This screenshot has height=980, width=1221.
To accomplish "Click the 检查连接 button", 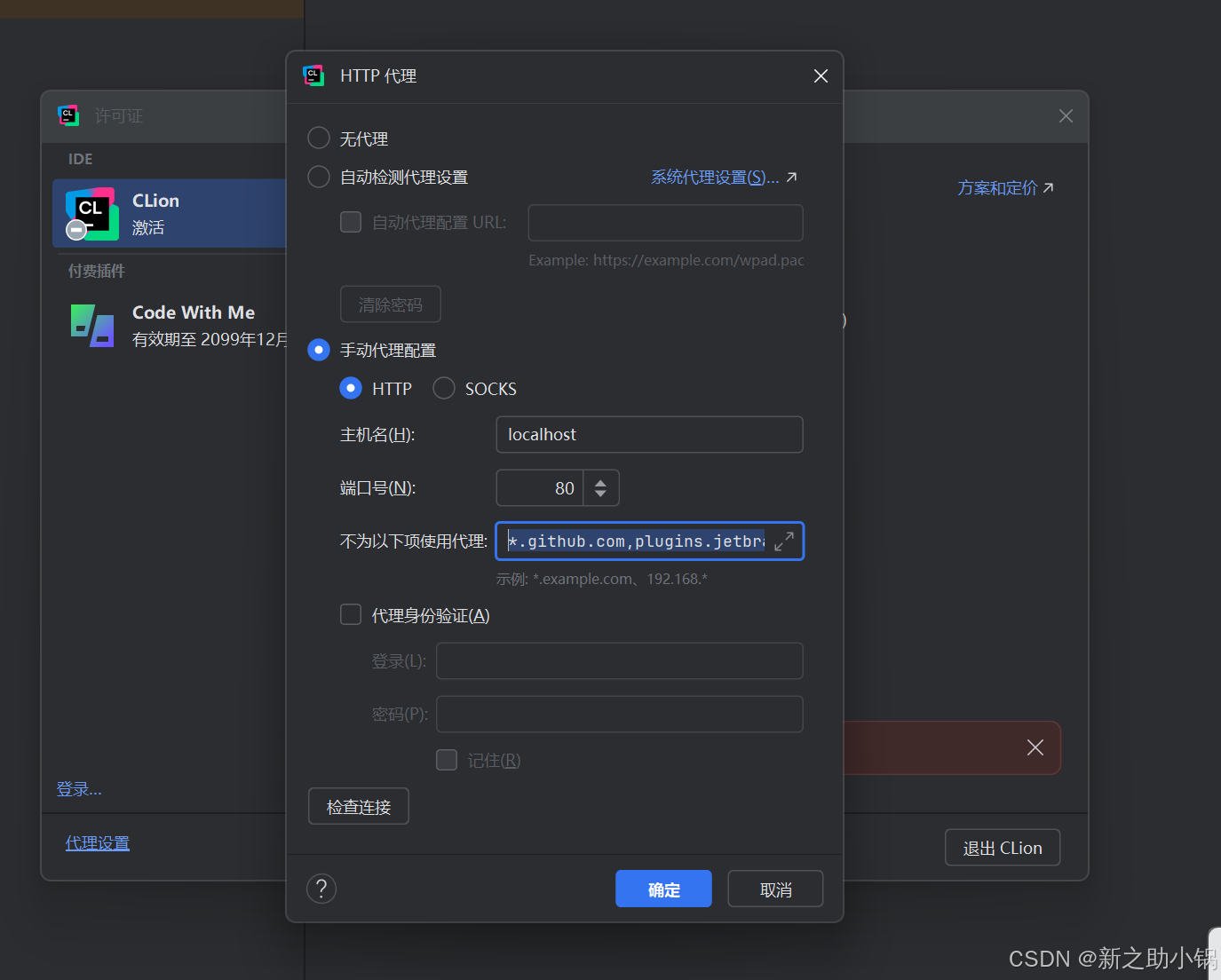I will (359, 806).
